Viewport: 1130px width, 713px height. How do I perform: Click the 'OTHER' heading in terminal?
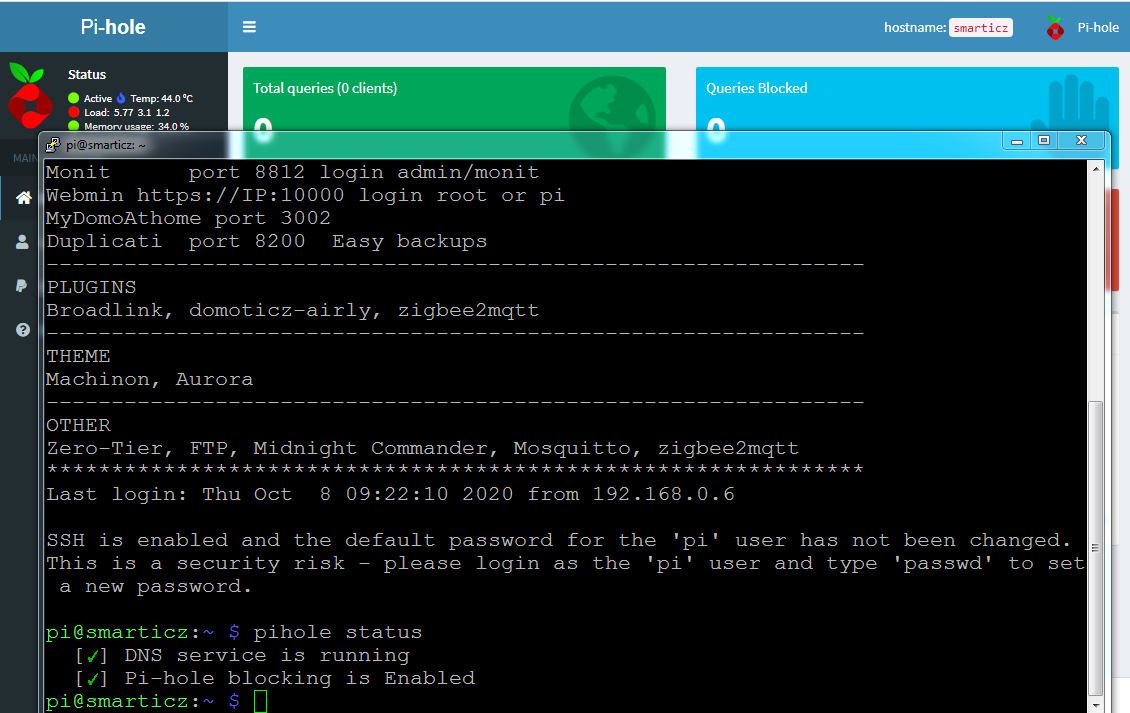79,426
